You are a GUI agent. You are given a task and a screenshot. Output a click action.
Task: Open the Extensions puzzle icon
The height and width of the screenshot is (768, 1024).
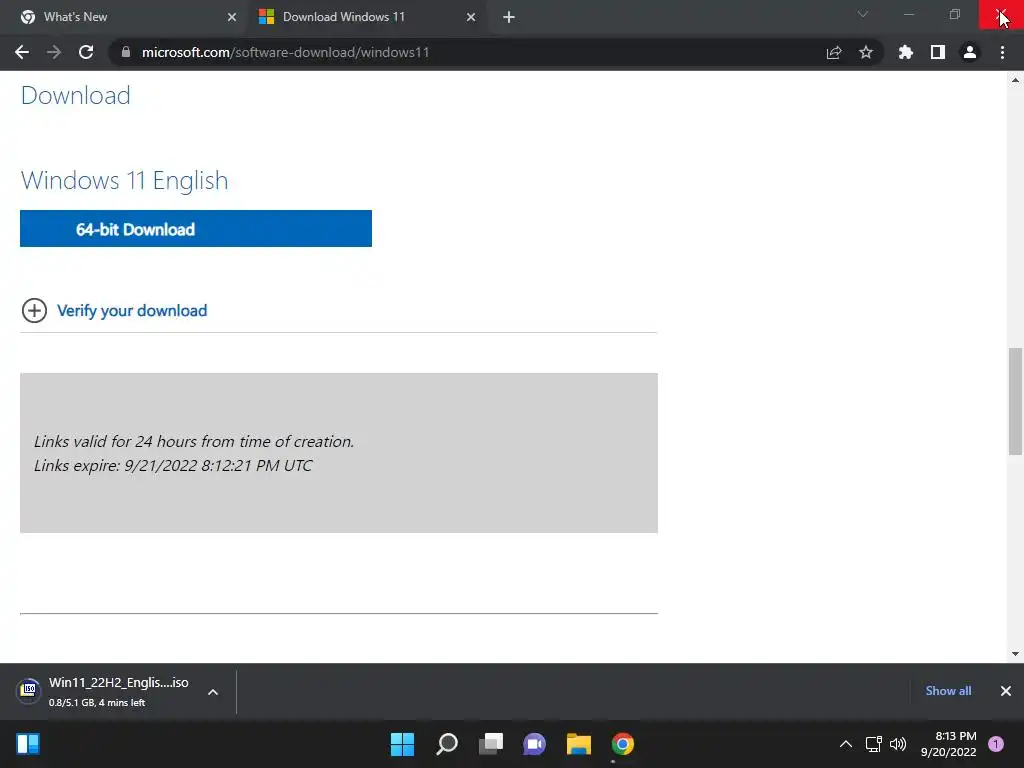(906, 52)
